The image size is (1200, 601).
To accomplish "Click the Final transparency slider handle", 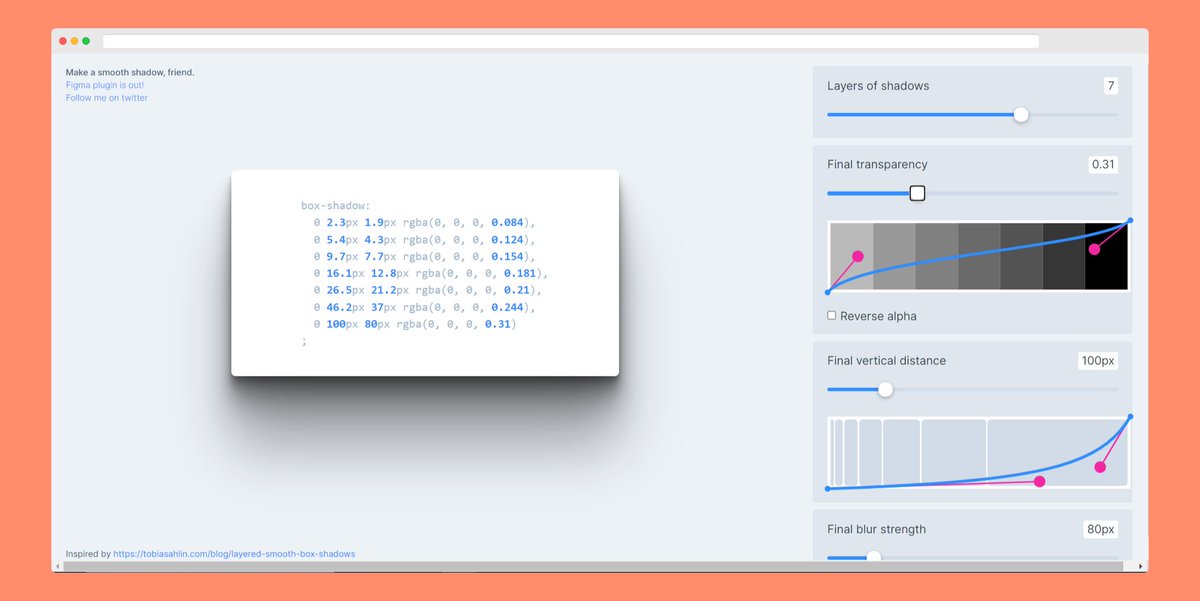I will coord(917,192).
